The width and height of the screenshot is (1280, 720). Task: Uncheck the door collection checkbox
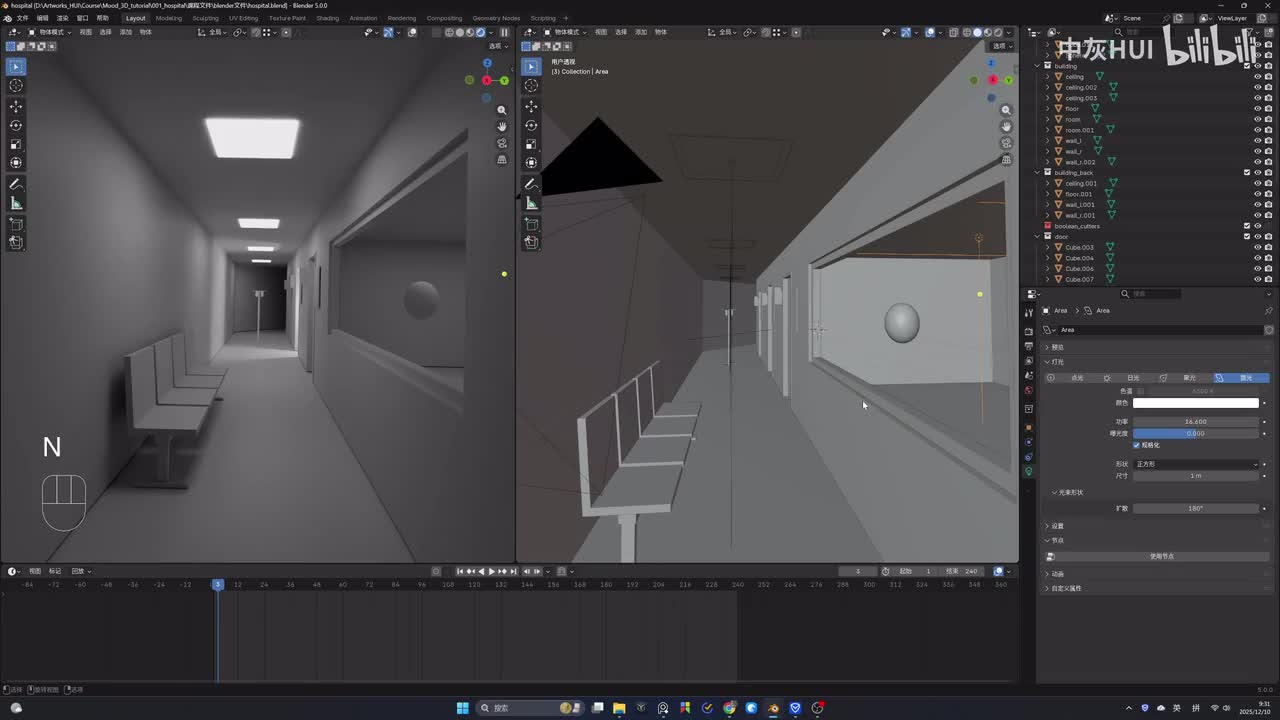[1247, 237]
